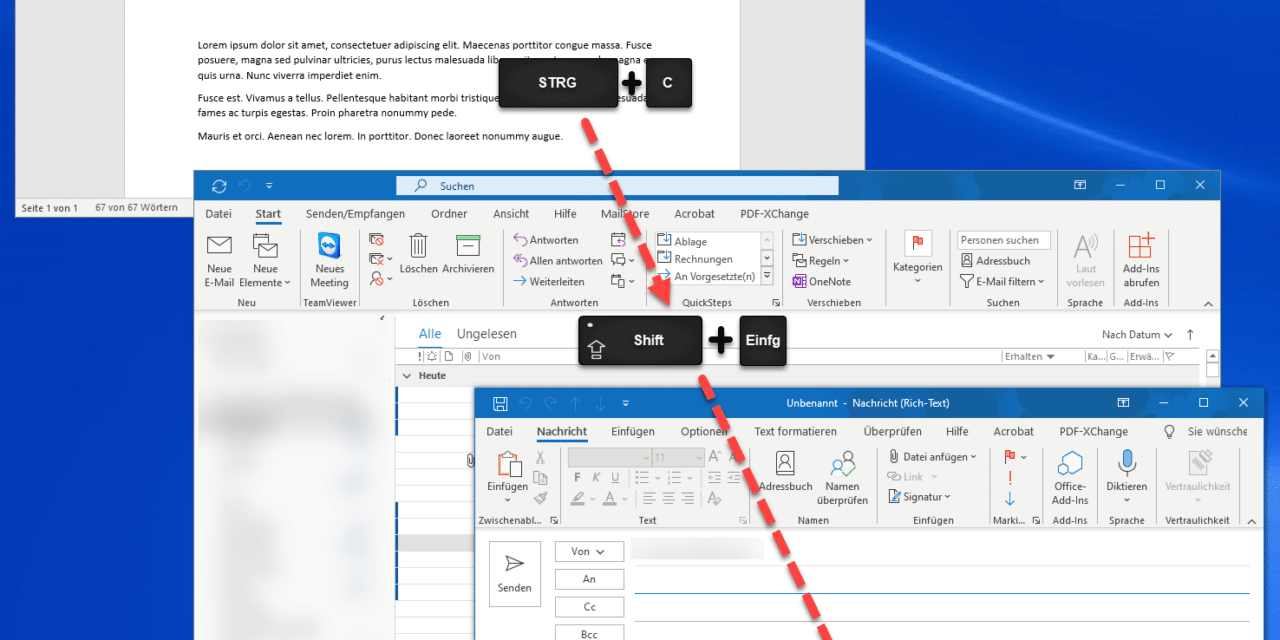Collapse the Heute group header
The image size is (1280, 640).
pos(407,376)
